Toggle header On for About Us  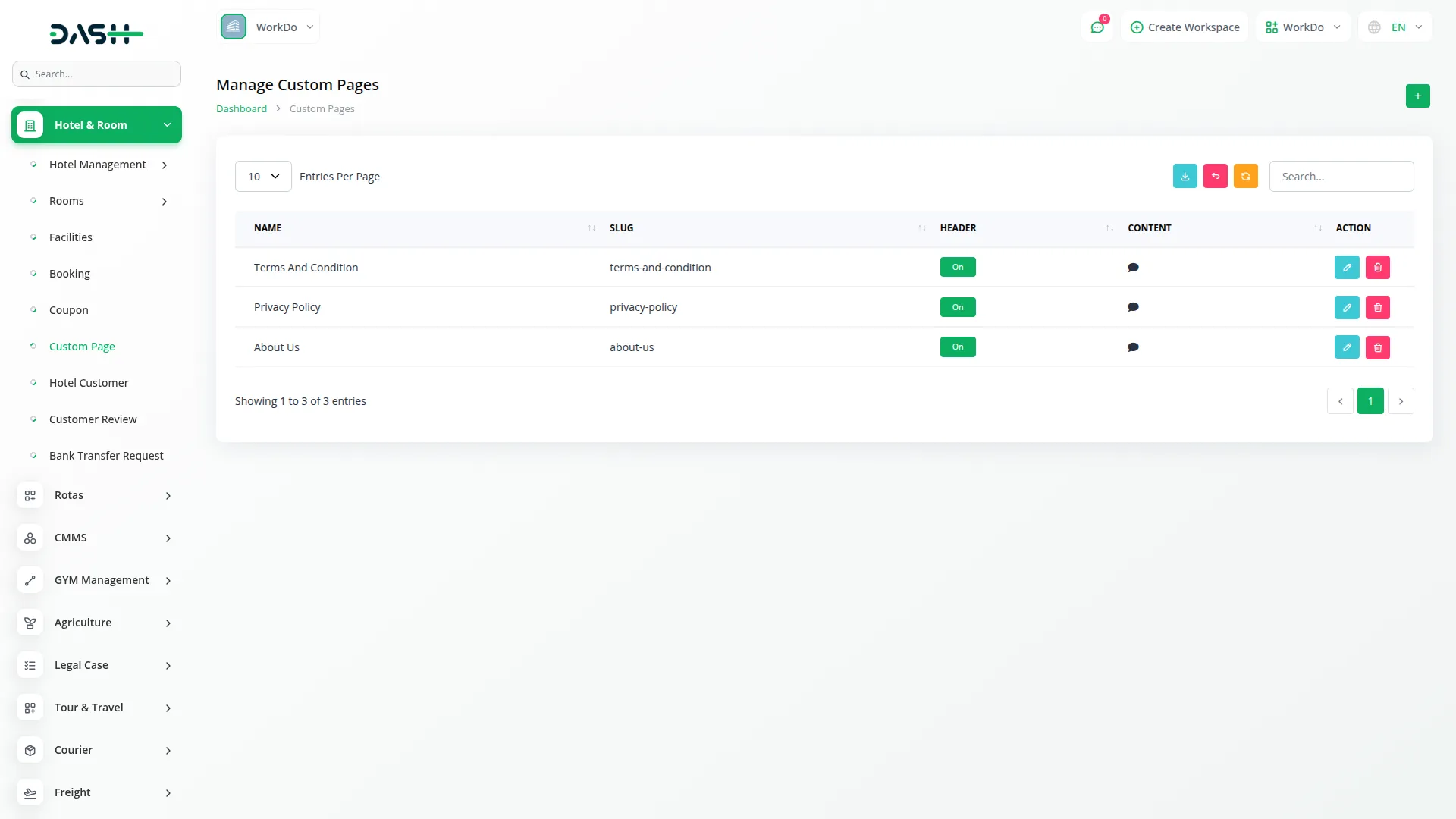coord(958,347)
